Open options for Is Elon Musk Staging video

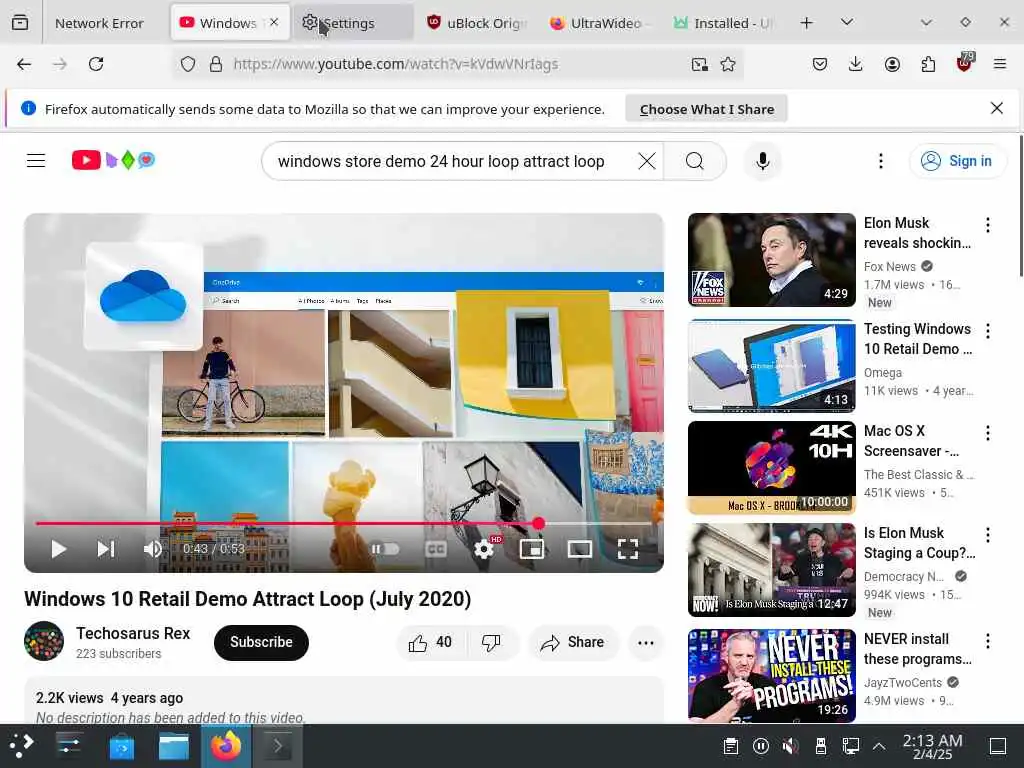tap(988, 536)
